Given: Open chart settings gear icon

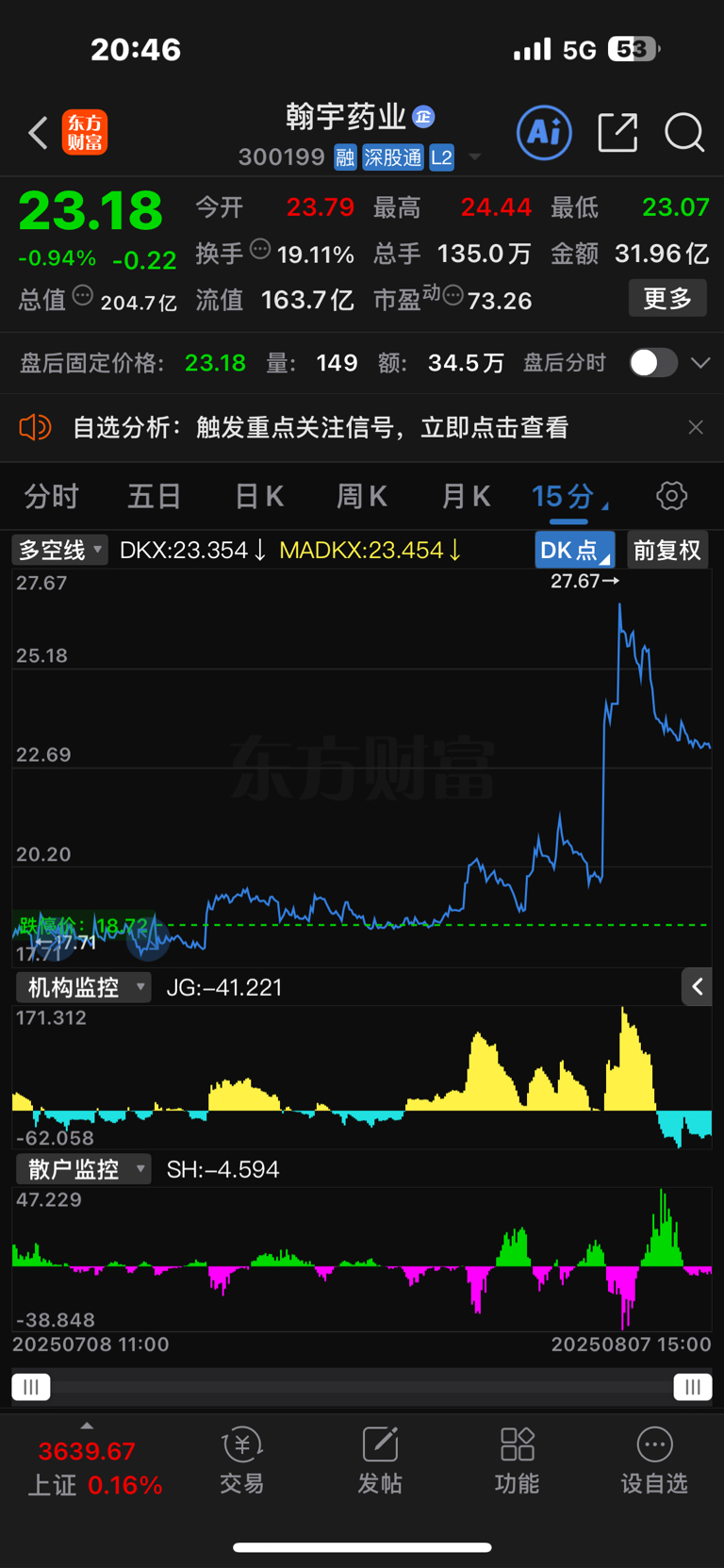Looking at the screenshot, I should pos(671,496).
